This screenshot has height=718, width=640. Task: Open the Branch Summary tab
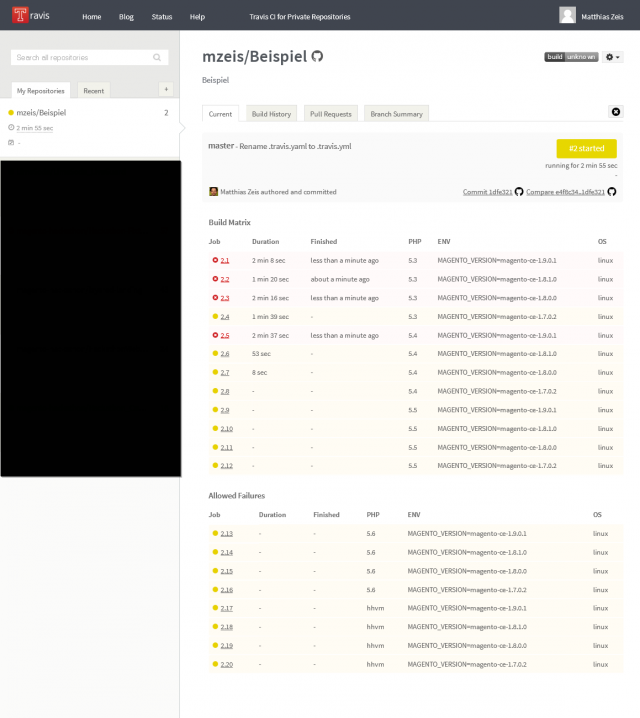[396, 114]
